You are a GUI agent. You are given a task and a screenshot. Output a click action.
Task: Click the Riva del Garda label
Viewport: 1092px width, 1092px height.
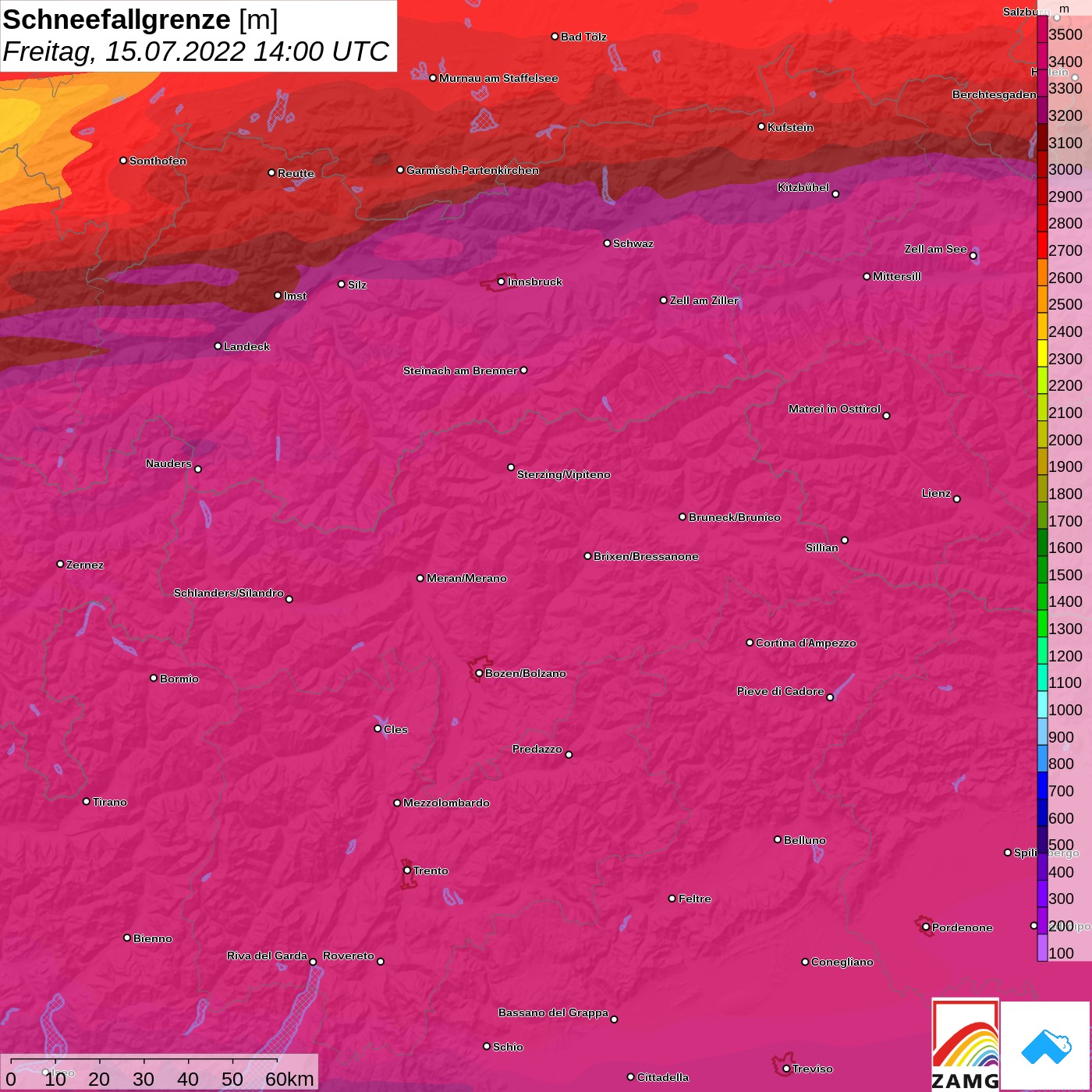(267, 955)
